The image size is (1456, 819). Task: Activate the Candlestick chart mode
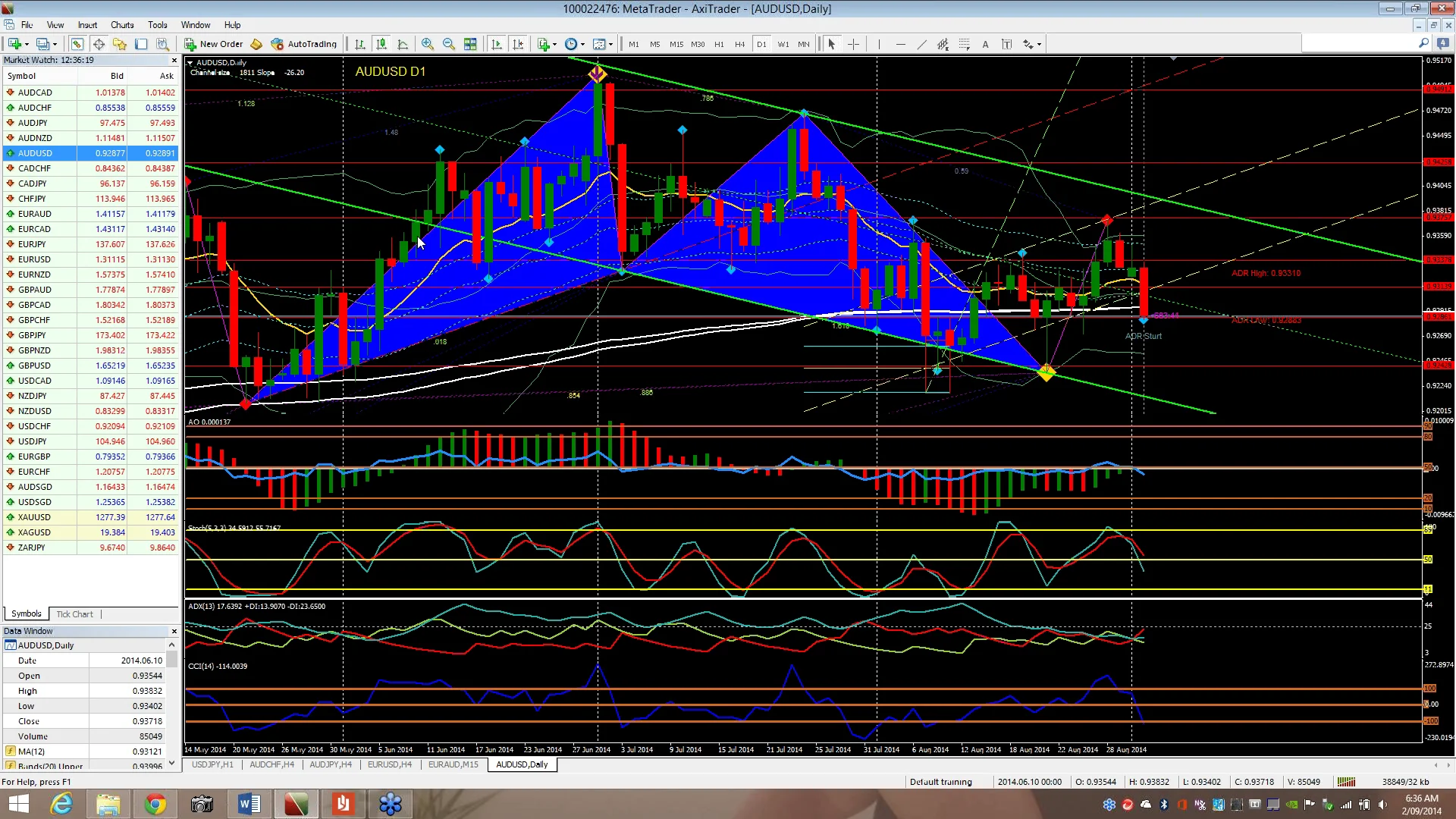[381, 44]
